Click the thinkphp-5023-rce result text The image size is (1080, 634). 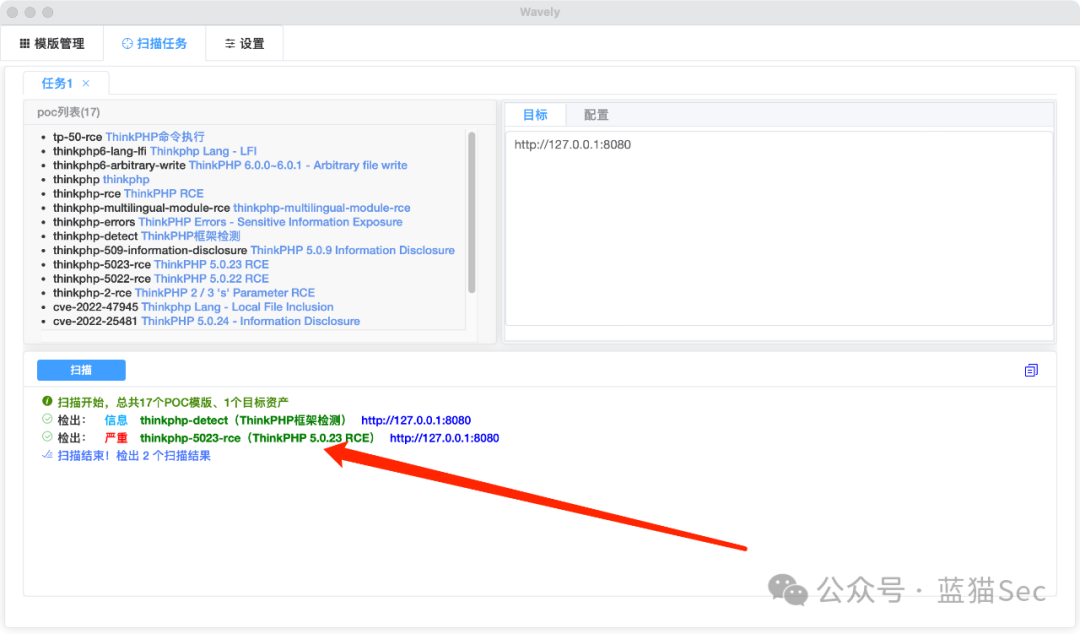pos(258,438)
